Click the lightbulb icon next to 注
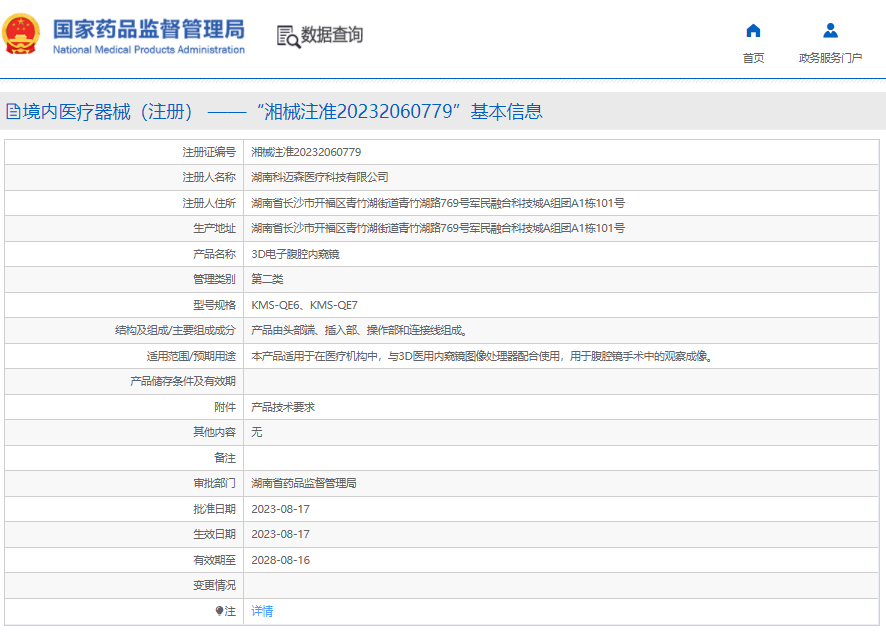 coord(219,611)
